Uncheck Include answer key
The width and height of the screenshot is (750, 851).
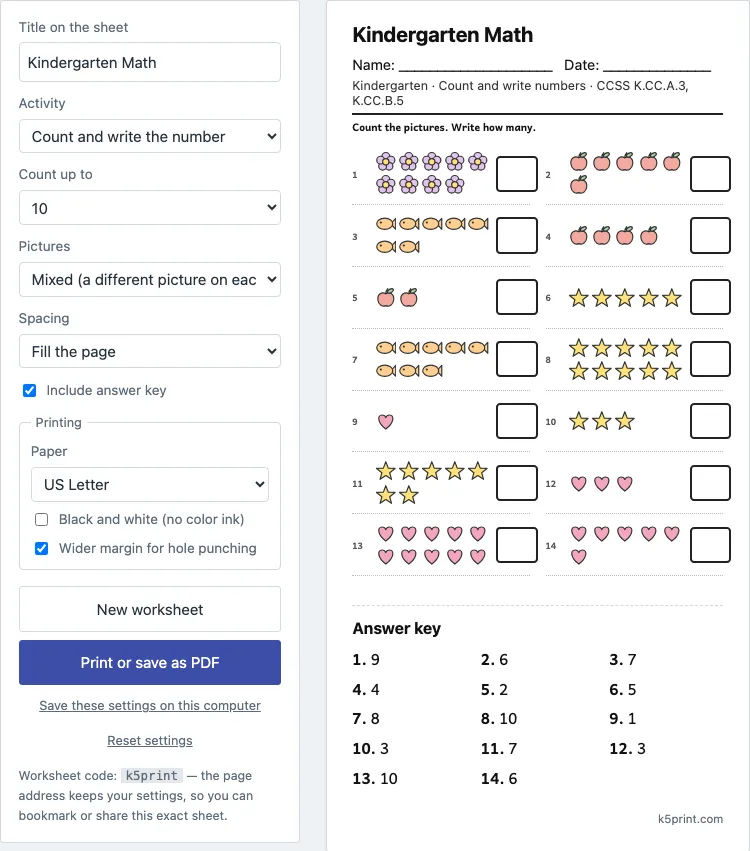pos(29,390)
